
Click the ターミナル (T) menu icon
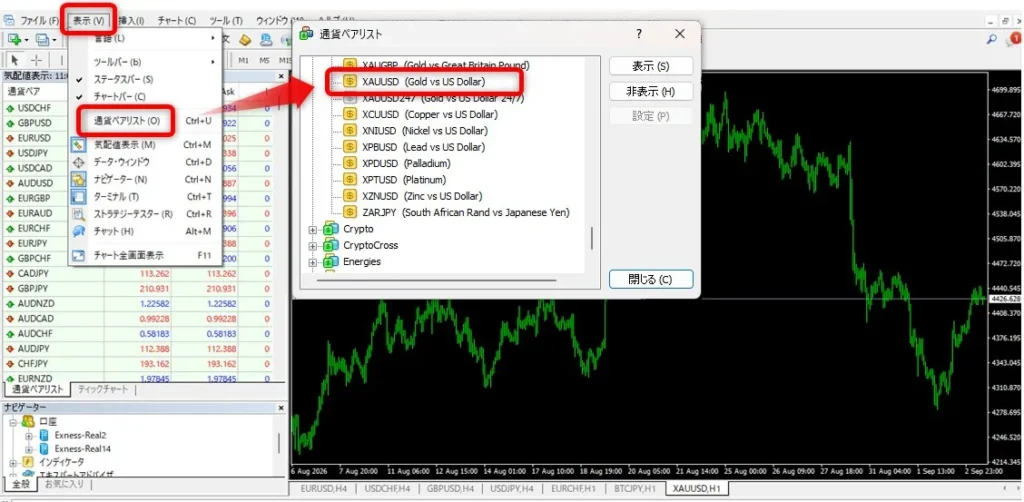[78, 196]
